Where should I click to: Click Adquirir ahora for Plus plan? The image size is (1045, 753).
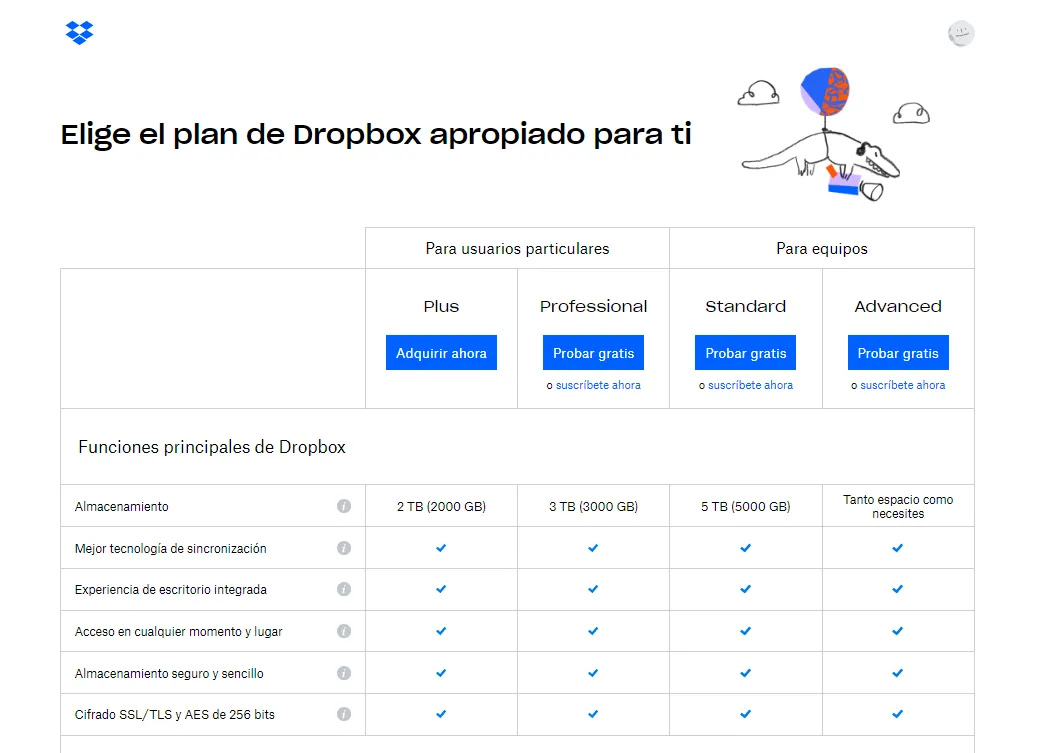441,353
